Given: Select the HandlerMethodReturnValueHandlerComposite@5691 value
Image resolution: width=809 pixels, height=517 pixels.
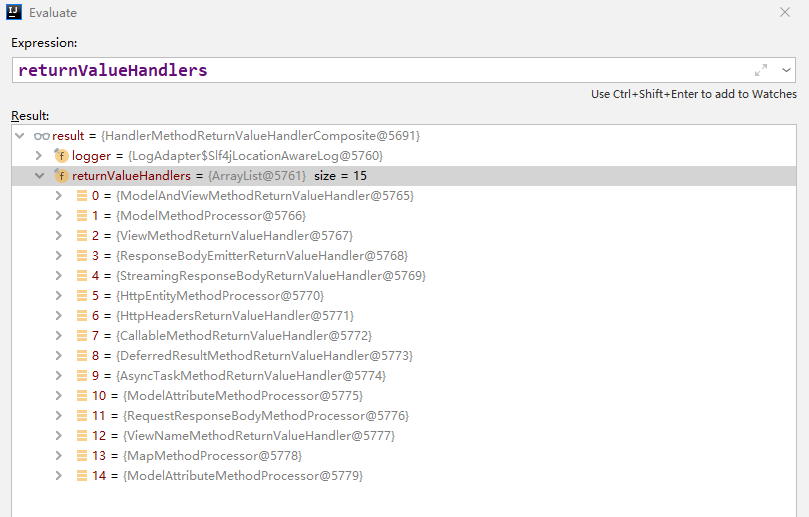Looking at the screenshot, I should 261,136.
